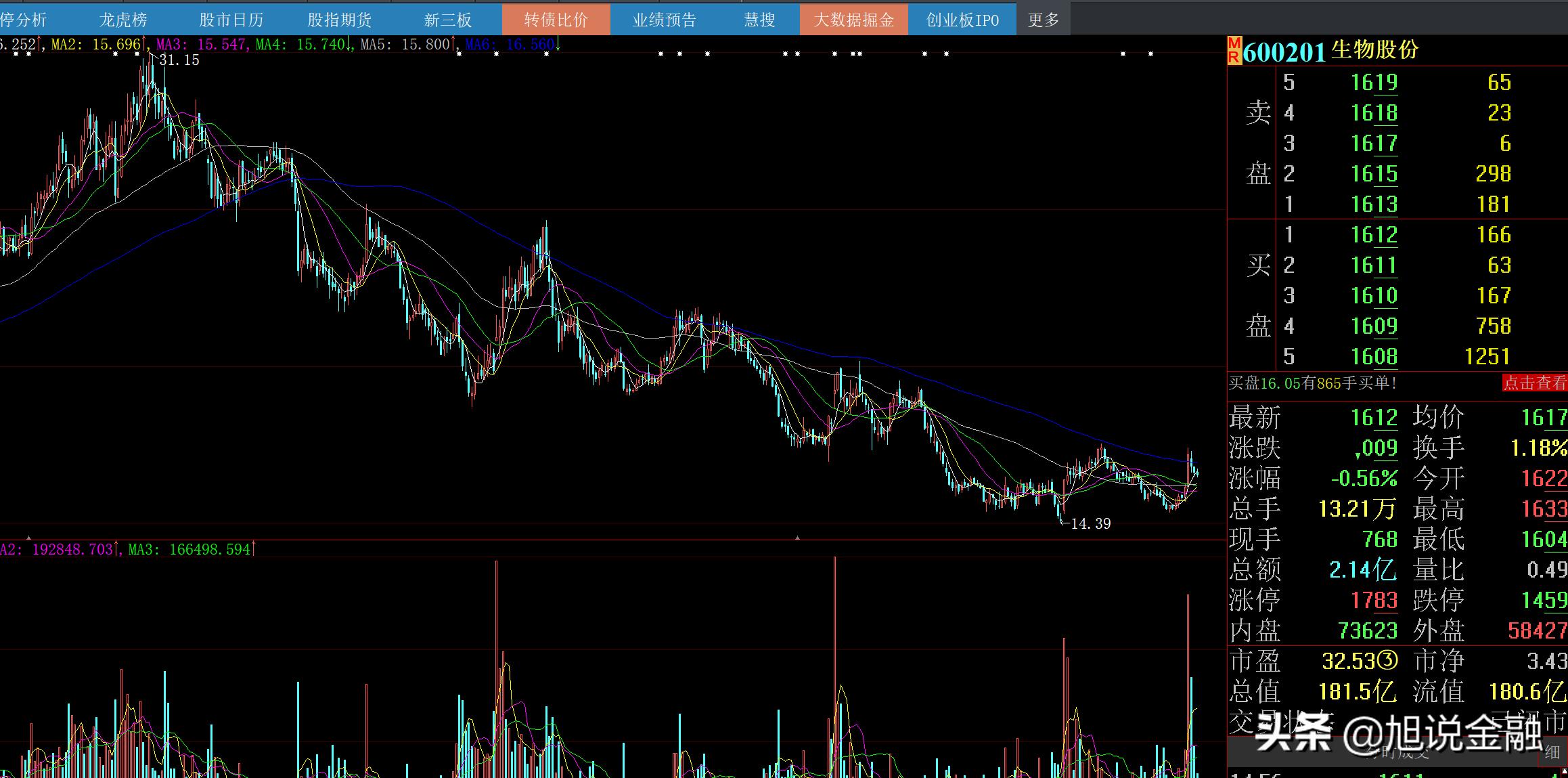Click the 31.15 highest price marker
Image resolution: width=1568 pixels, height=778 pixels.
(179, 60)
